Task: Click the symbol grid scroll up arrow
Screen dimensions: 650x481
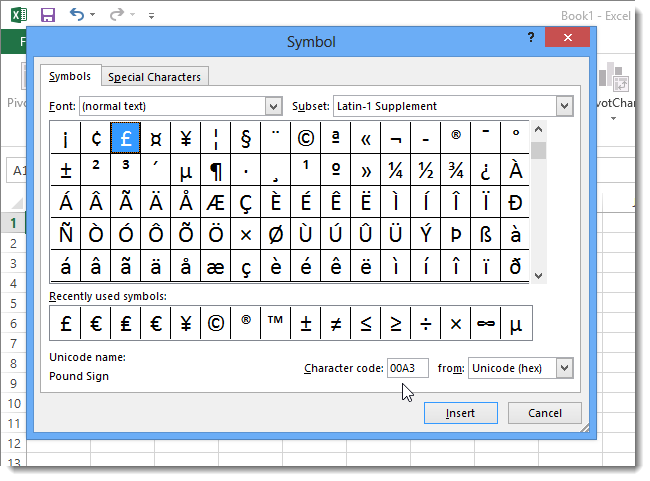Action: tap(538, 129)
